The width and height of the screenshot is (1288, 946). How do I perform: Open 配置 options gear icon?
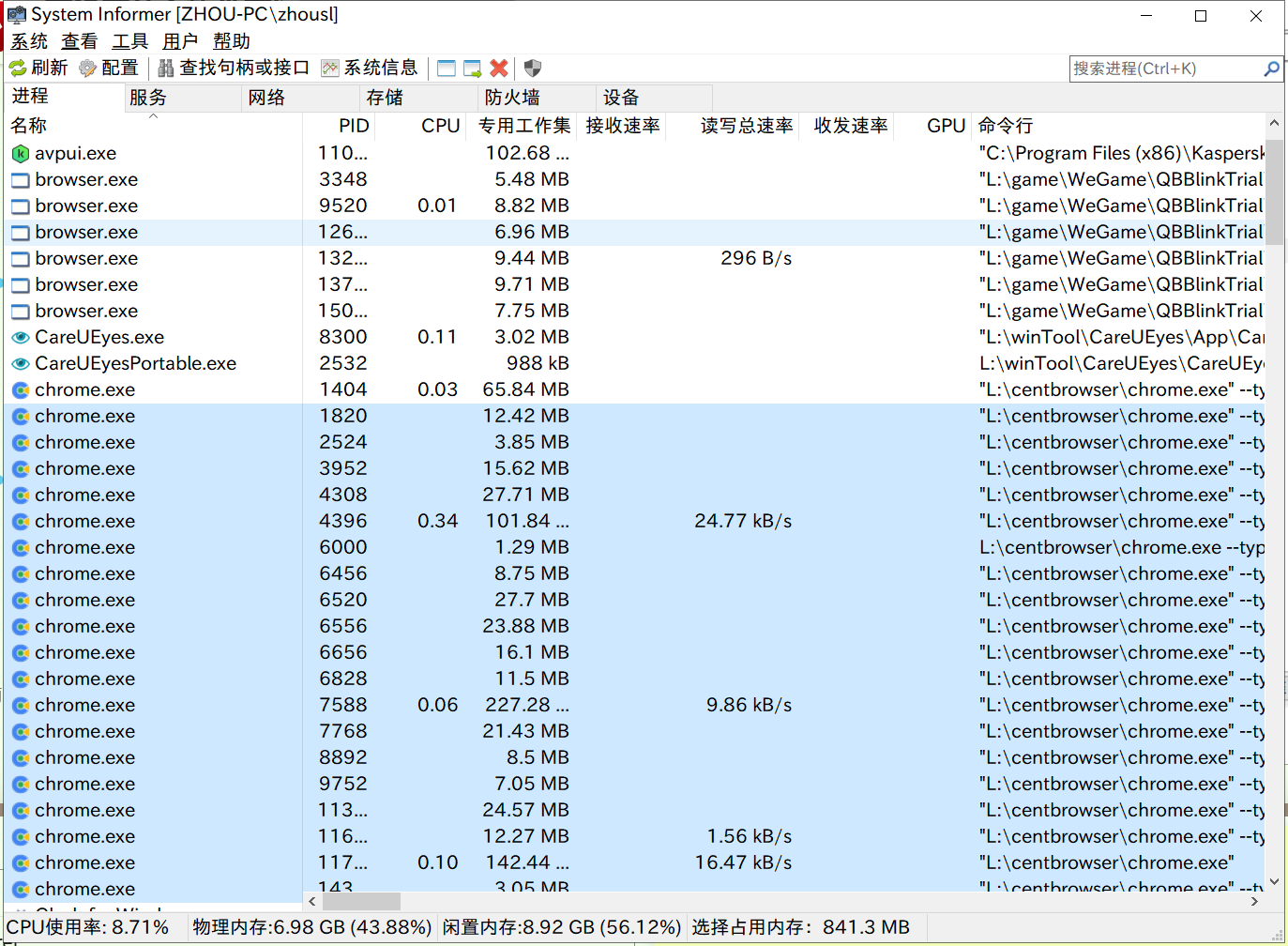pyautogui.click(x=88, y=69)
